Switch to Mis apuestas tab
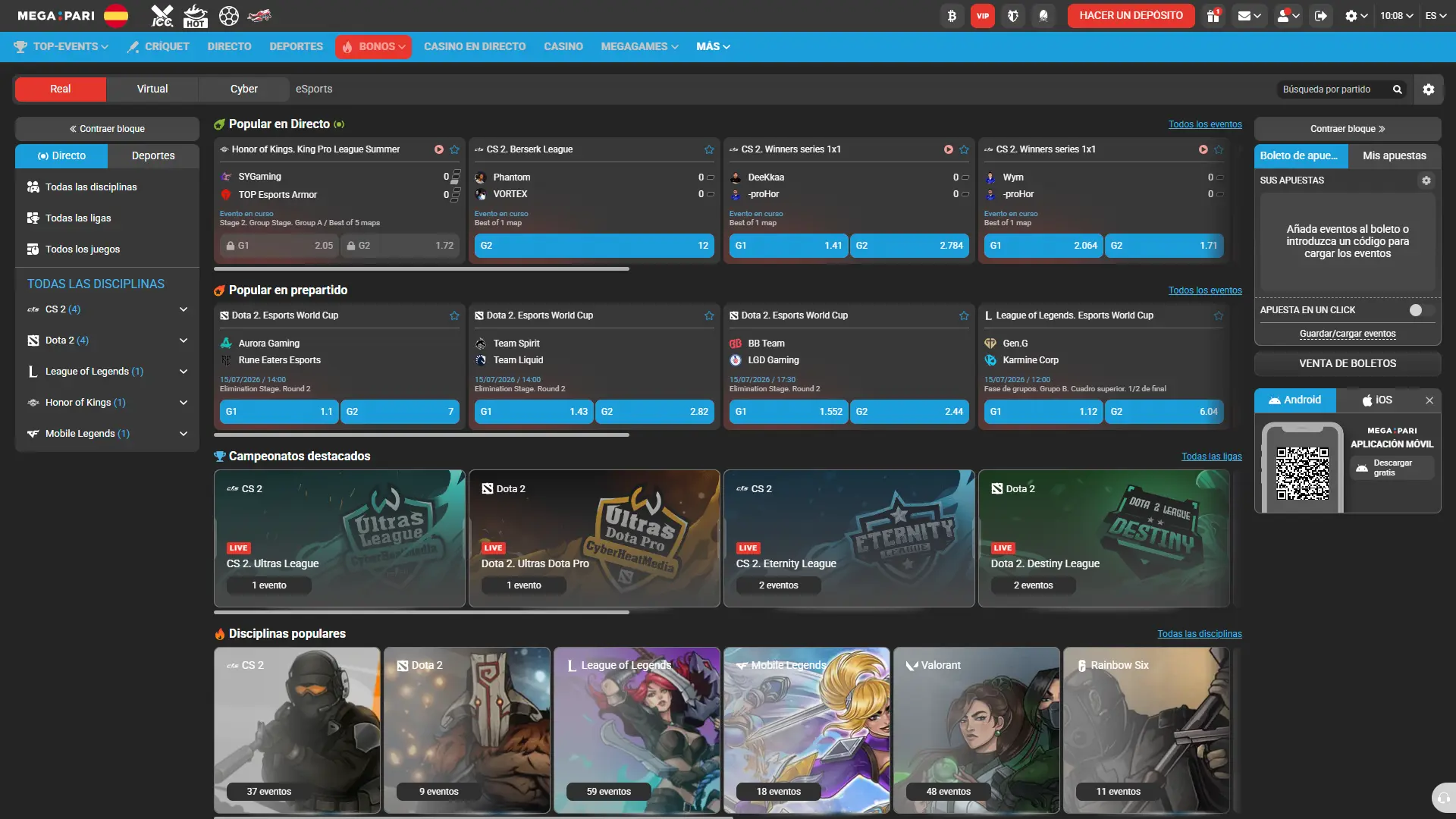The width and height of the screenshot is (1456, 819). tap(1395, 155)
